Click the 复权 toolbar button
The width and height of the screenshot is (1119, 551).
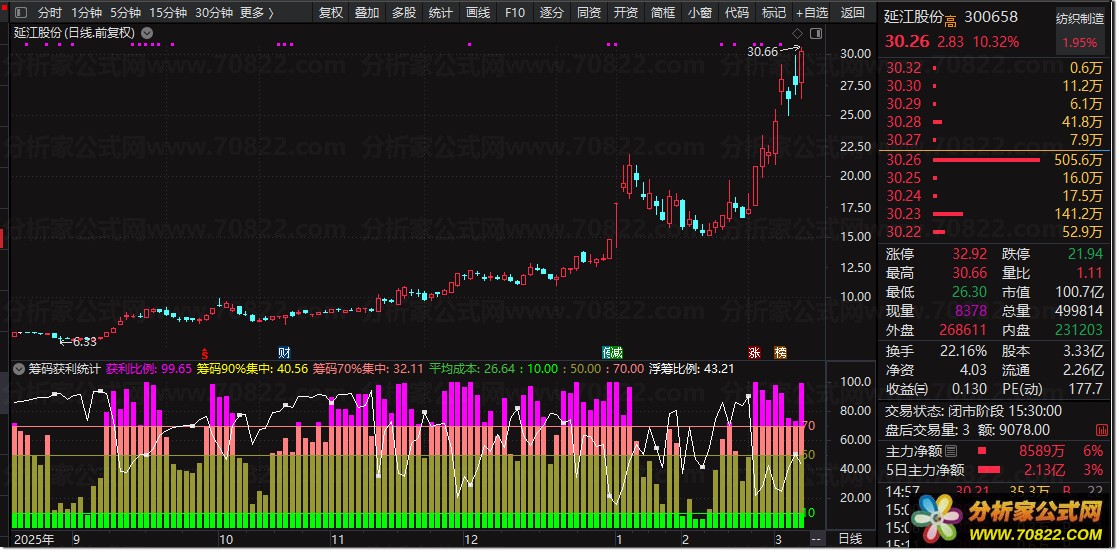330,13
